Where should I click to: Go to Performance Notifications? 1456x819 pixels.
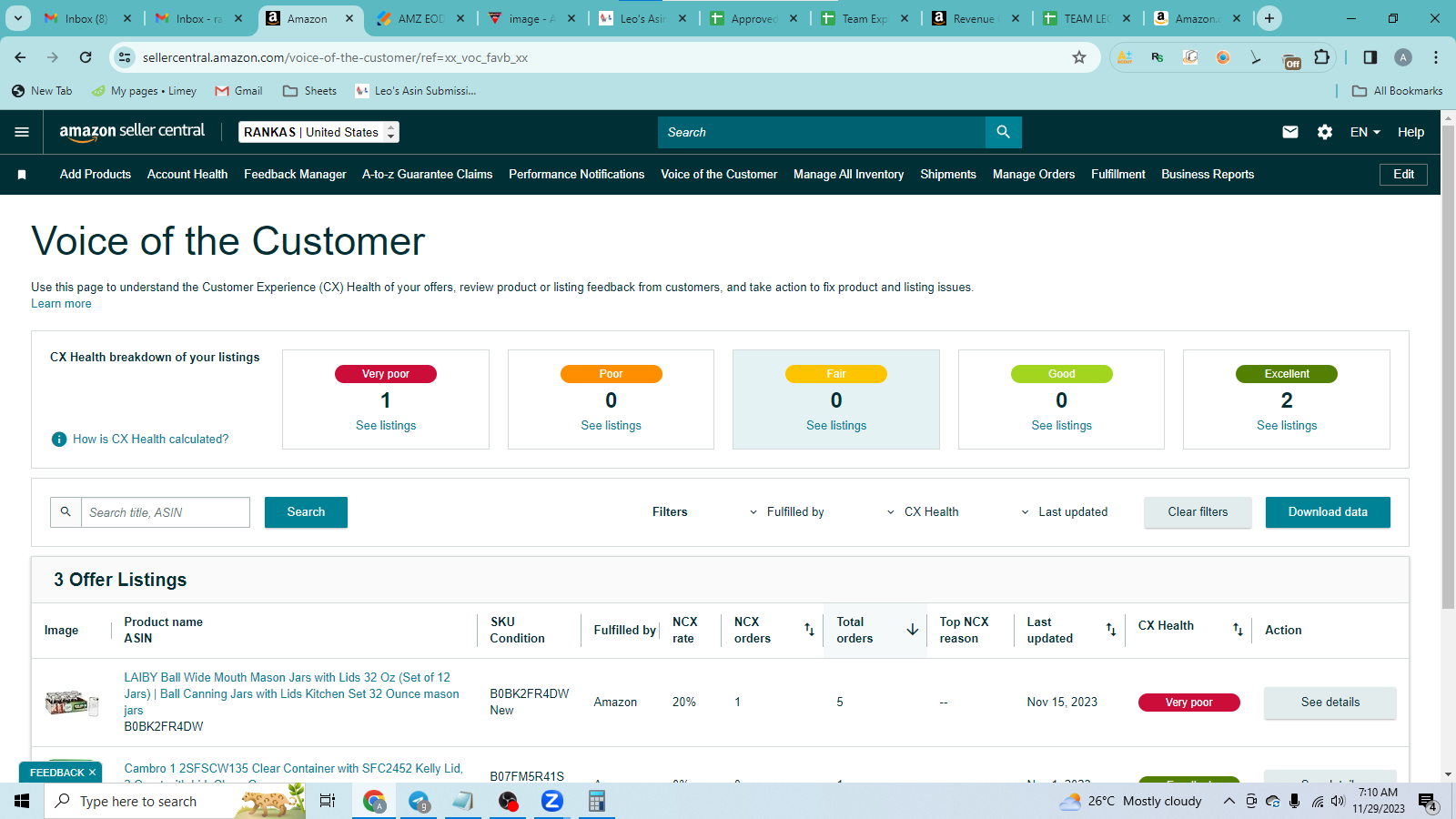pyautogui.click(x=576, y=175)
